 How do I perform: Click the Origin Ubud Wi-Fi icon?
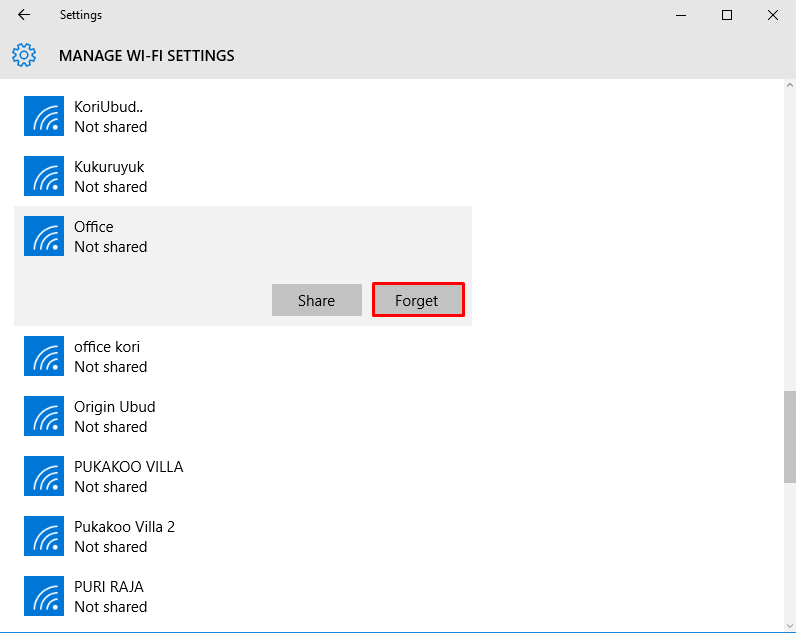(44, 416)
